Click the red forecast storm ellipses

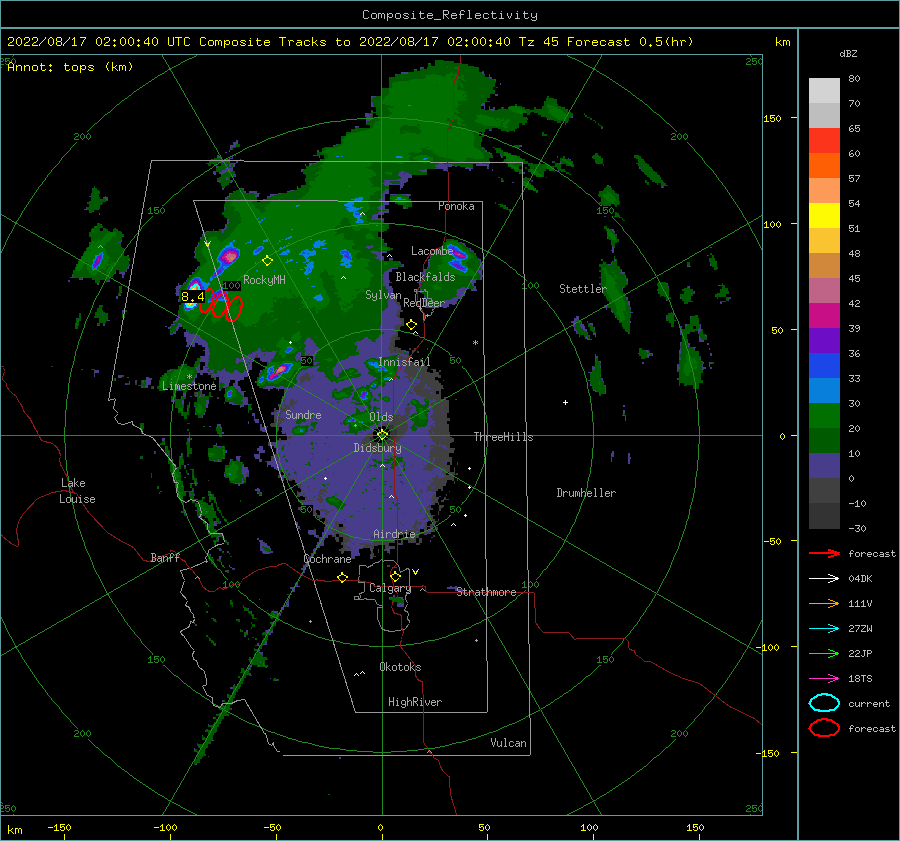point(221,305)
